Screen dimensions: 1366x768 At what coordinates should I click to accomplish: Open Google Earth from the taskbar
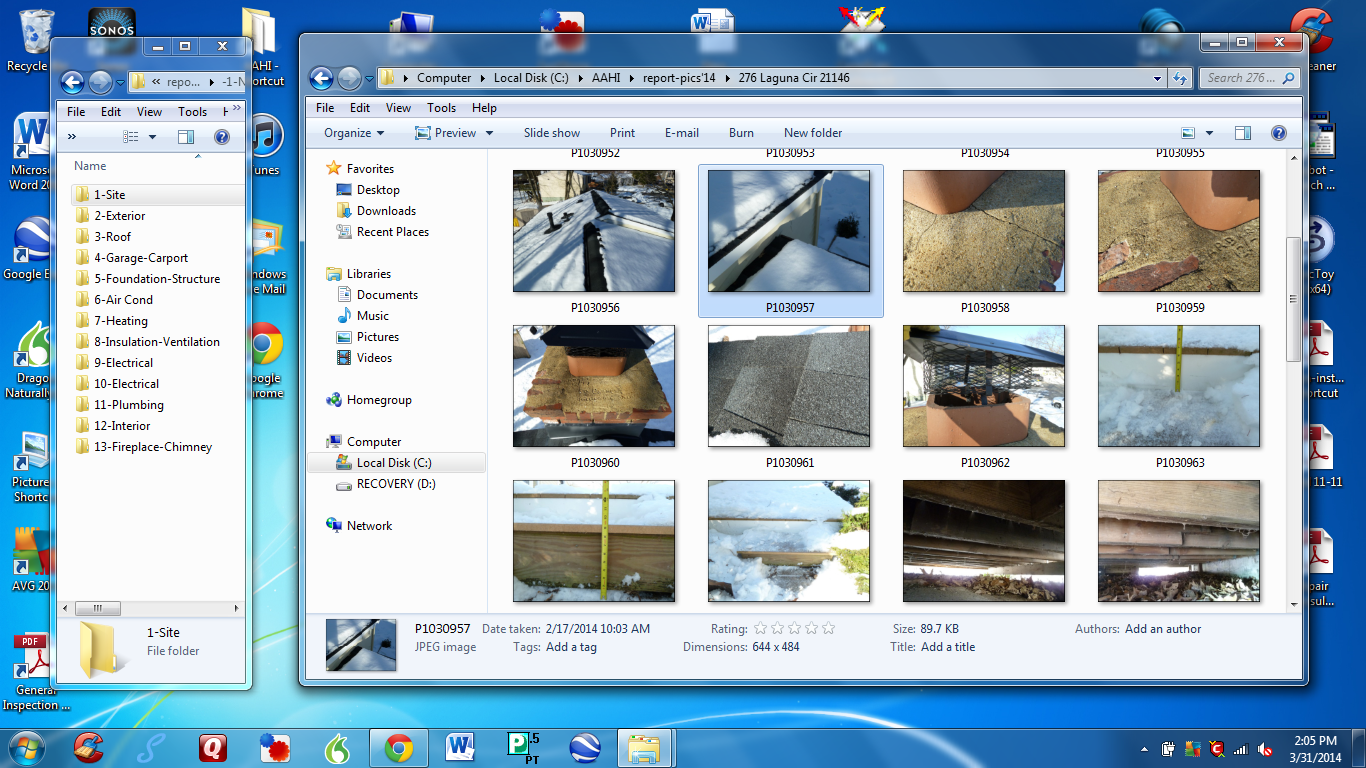pos(584,747)
